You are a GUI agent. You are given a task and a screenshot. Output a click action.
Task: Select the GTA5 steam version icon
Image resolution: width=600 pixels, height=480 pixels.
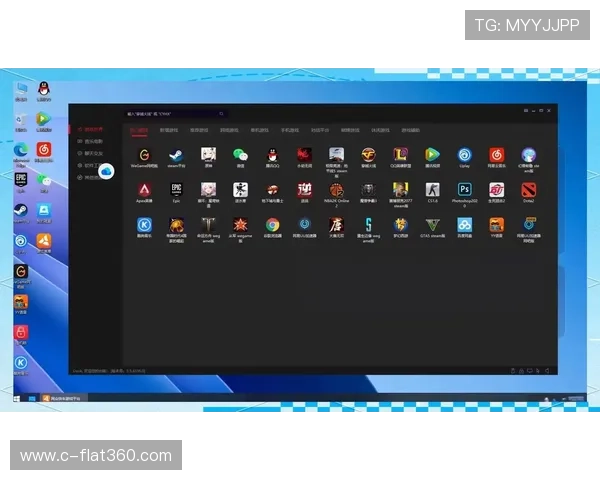tap(432, 225)
